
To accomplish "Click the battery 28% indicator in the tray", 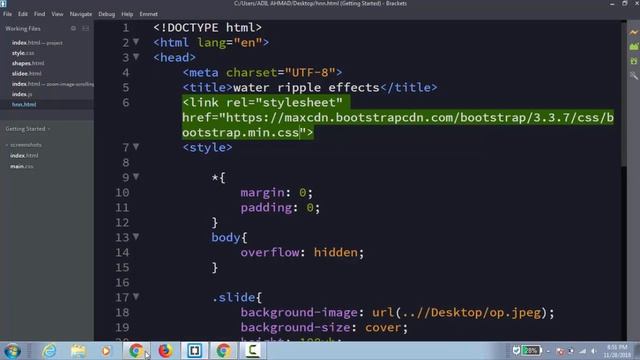I will pyautogui.click(x=532, y=351).
